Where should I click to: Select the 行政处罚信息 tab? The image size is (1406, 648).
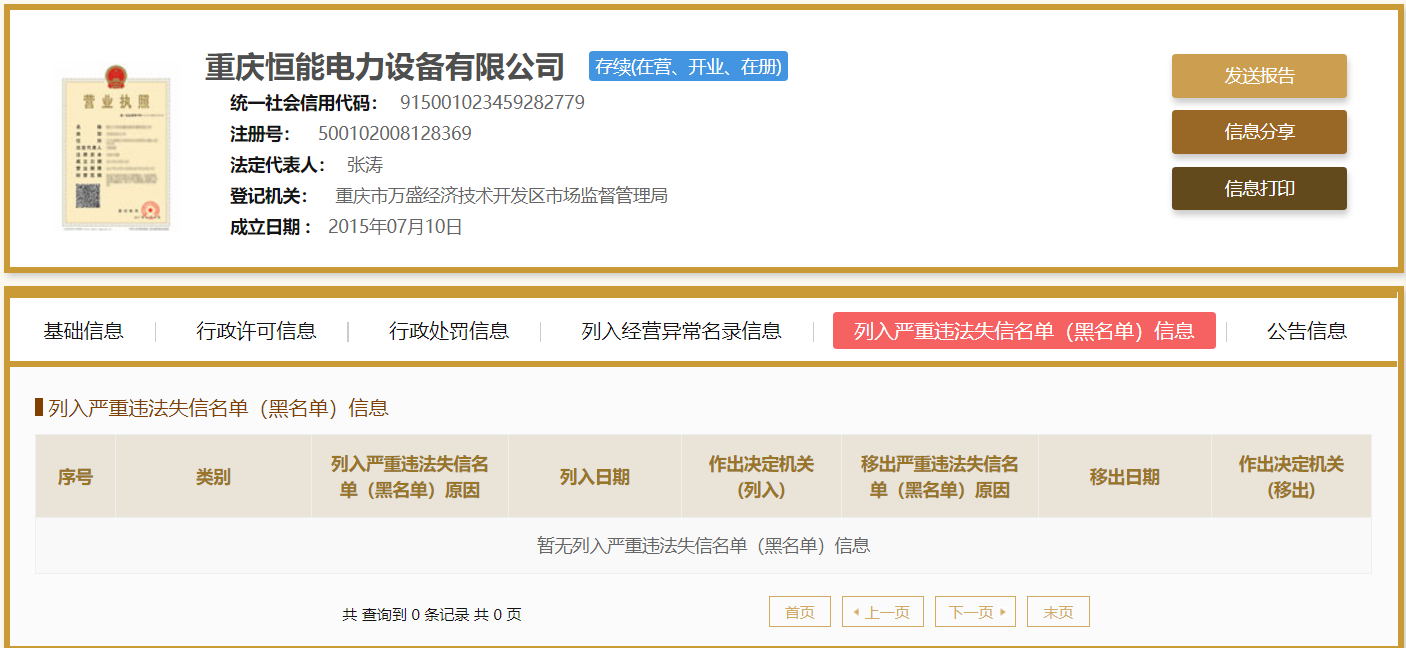449,331
